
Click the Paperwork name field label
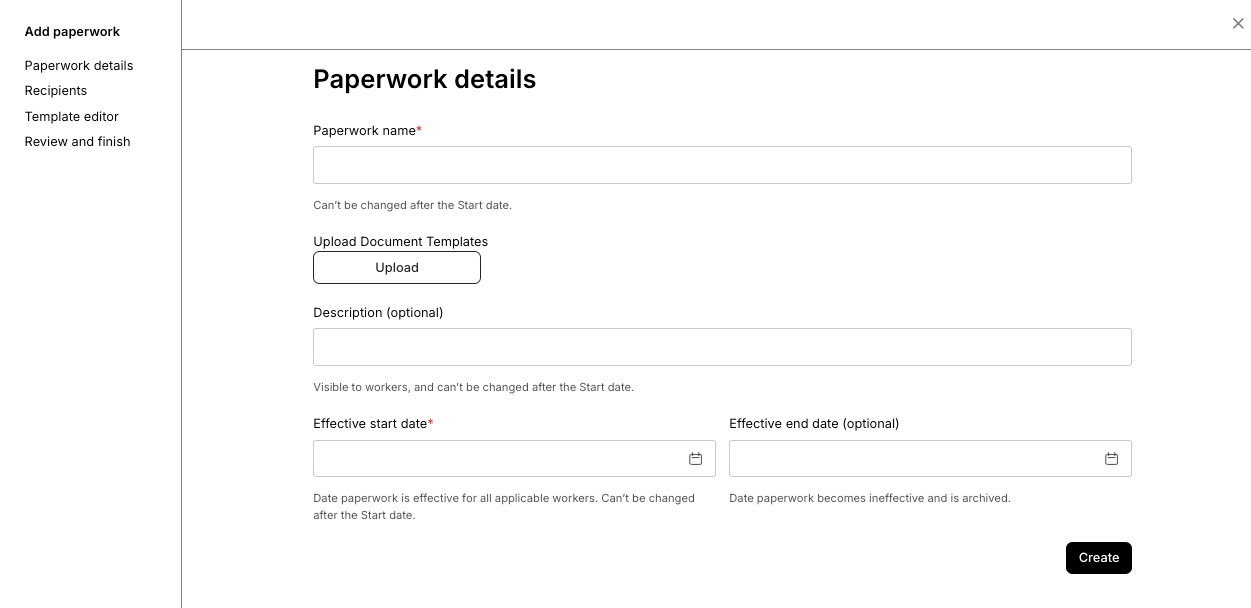(367, 130)
